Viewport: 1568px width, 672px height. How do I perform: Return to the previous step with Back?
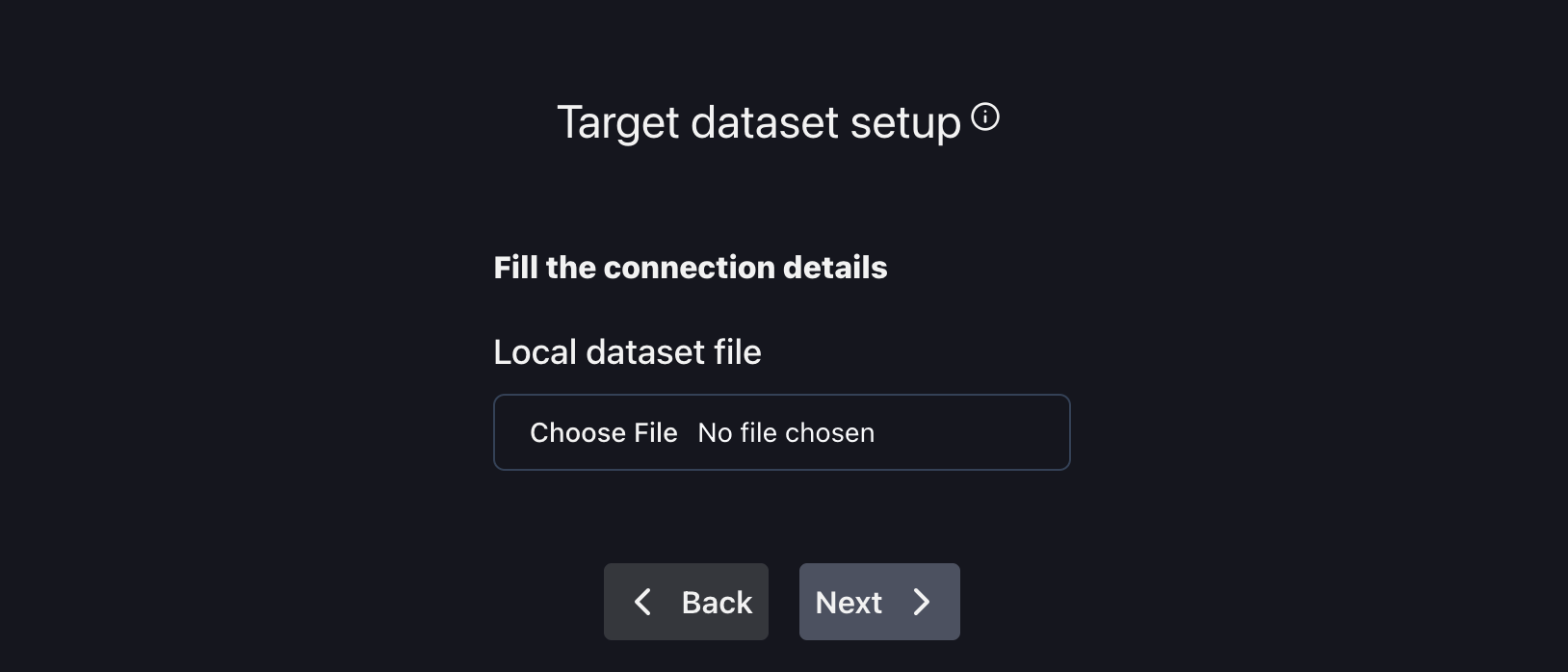[x=686, y=602]
